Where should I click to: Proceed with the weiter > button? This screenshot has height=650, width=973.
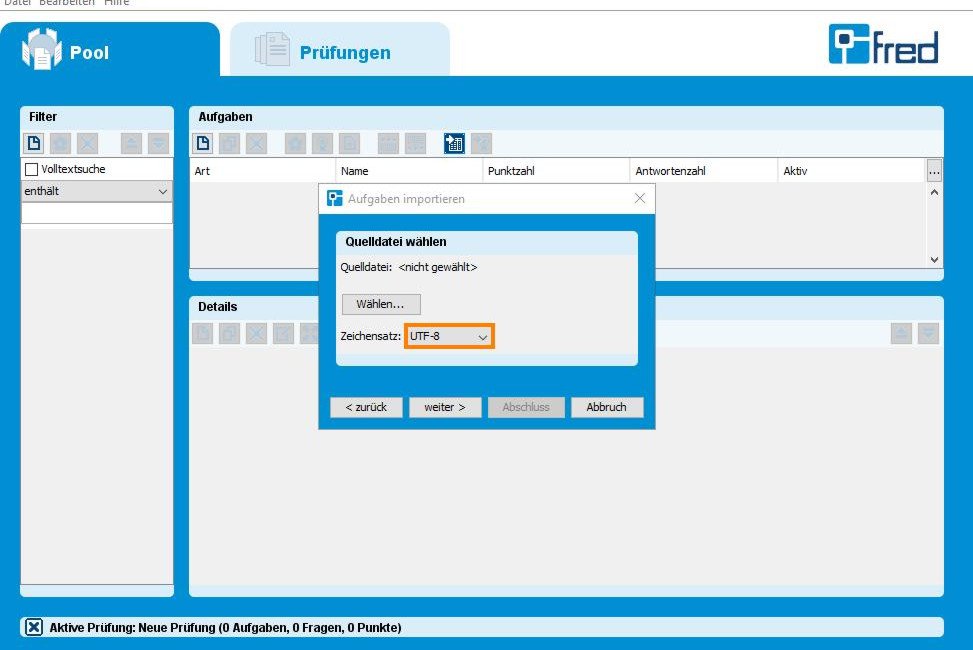coord(445,407)
